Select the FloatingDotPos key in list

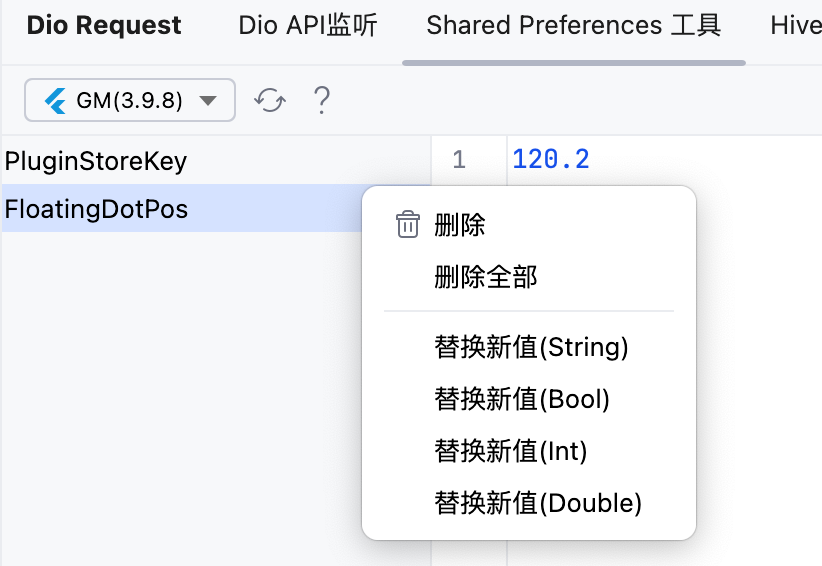click(x=182, y=208)
